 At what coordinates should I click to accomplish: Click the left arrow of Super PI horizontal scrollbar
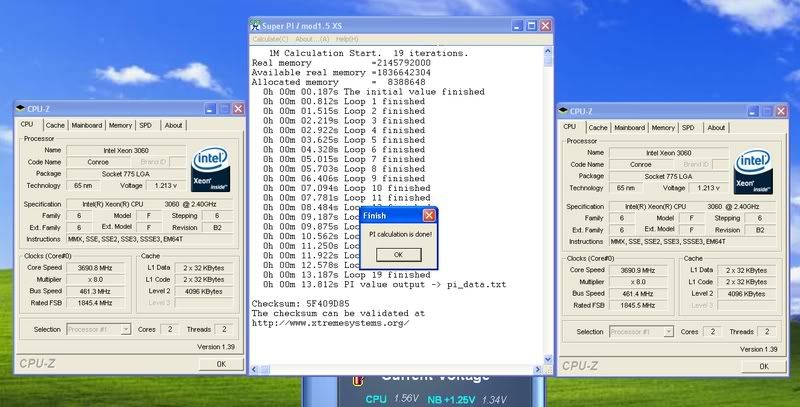254,369
